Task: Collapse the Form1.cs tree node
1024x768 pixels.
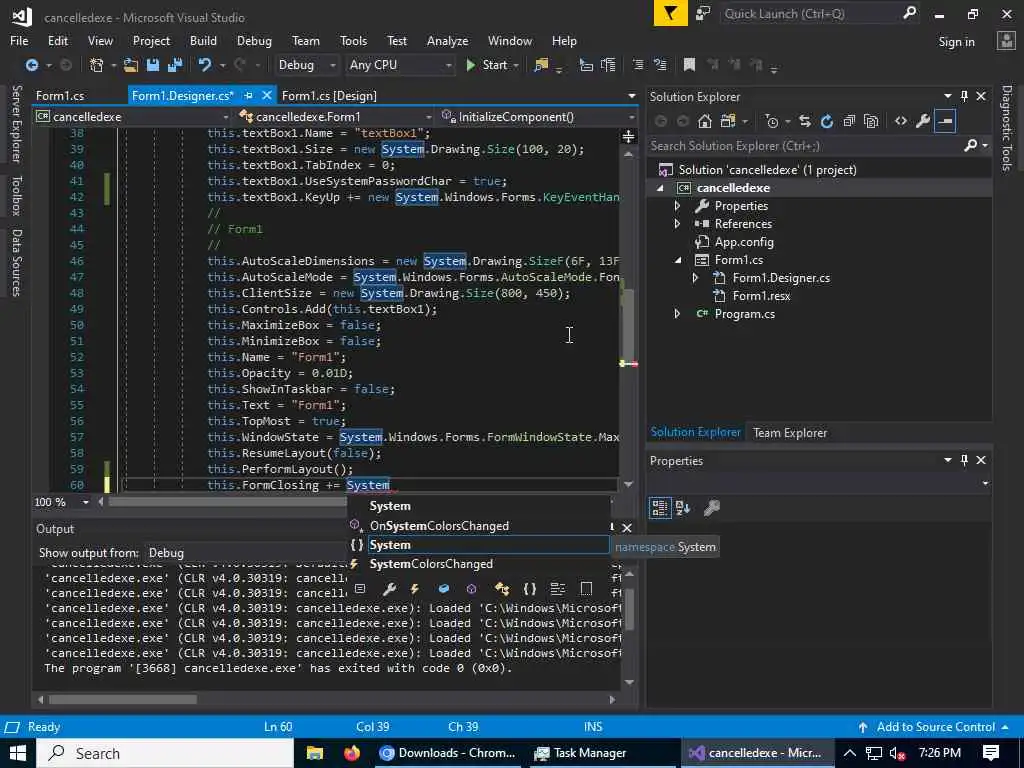Action: click(678, 260)
